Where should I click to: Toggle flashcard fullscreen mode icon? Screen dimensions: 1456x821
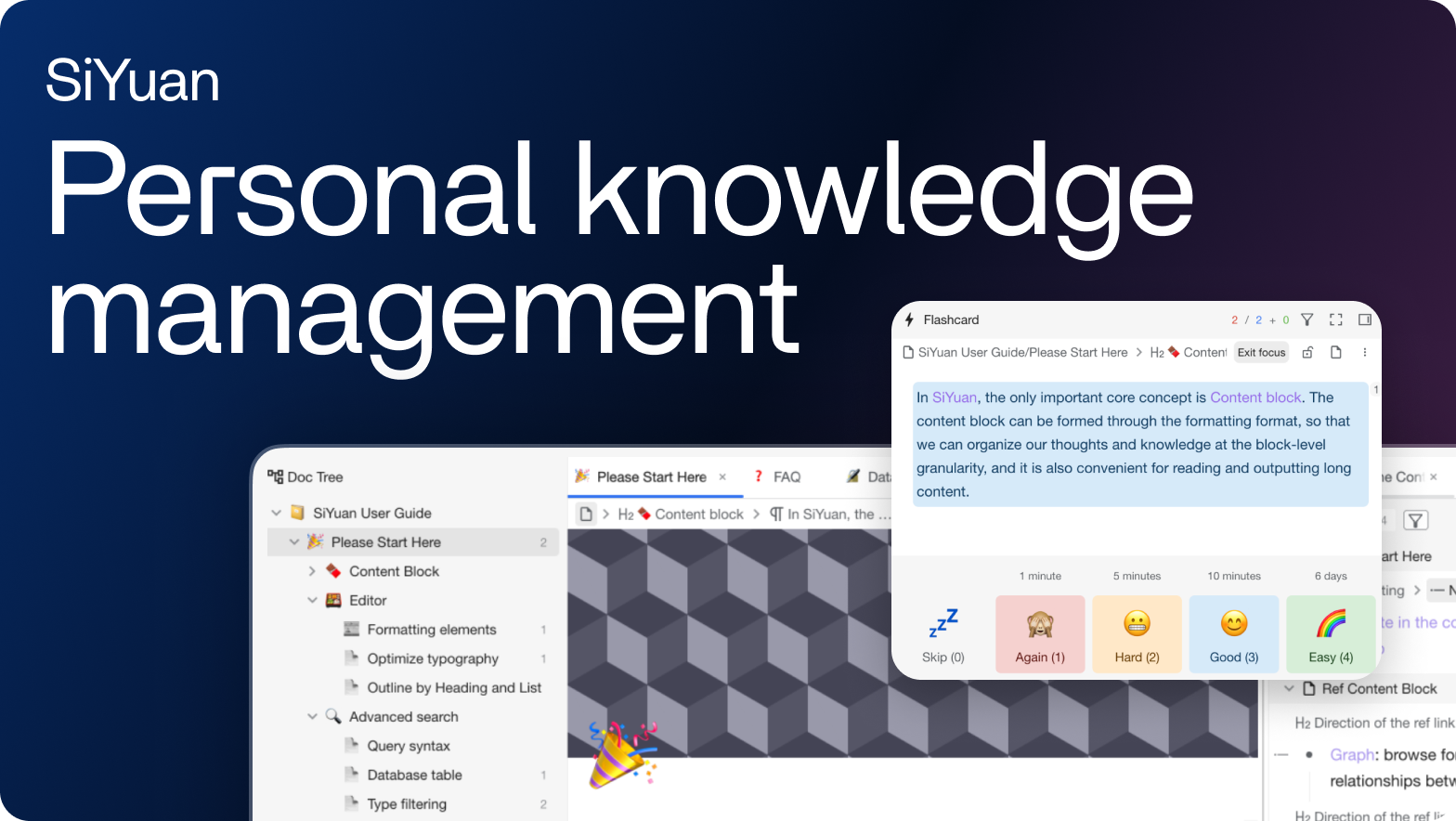[x=1335, y=319]
